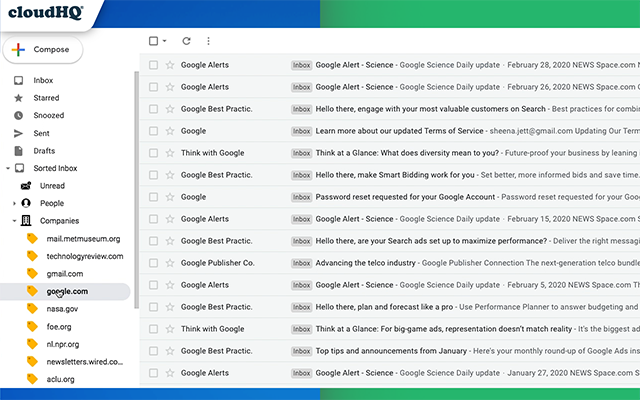Open the 'Advancing the telco industry' email
Image resolution: width=640 pixels, height=400 pixels.
pos(365,263)
